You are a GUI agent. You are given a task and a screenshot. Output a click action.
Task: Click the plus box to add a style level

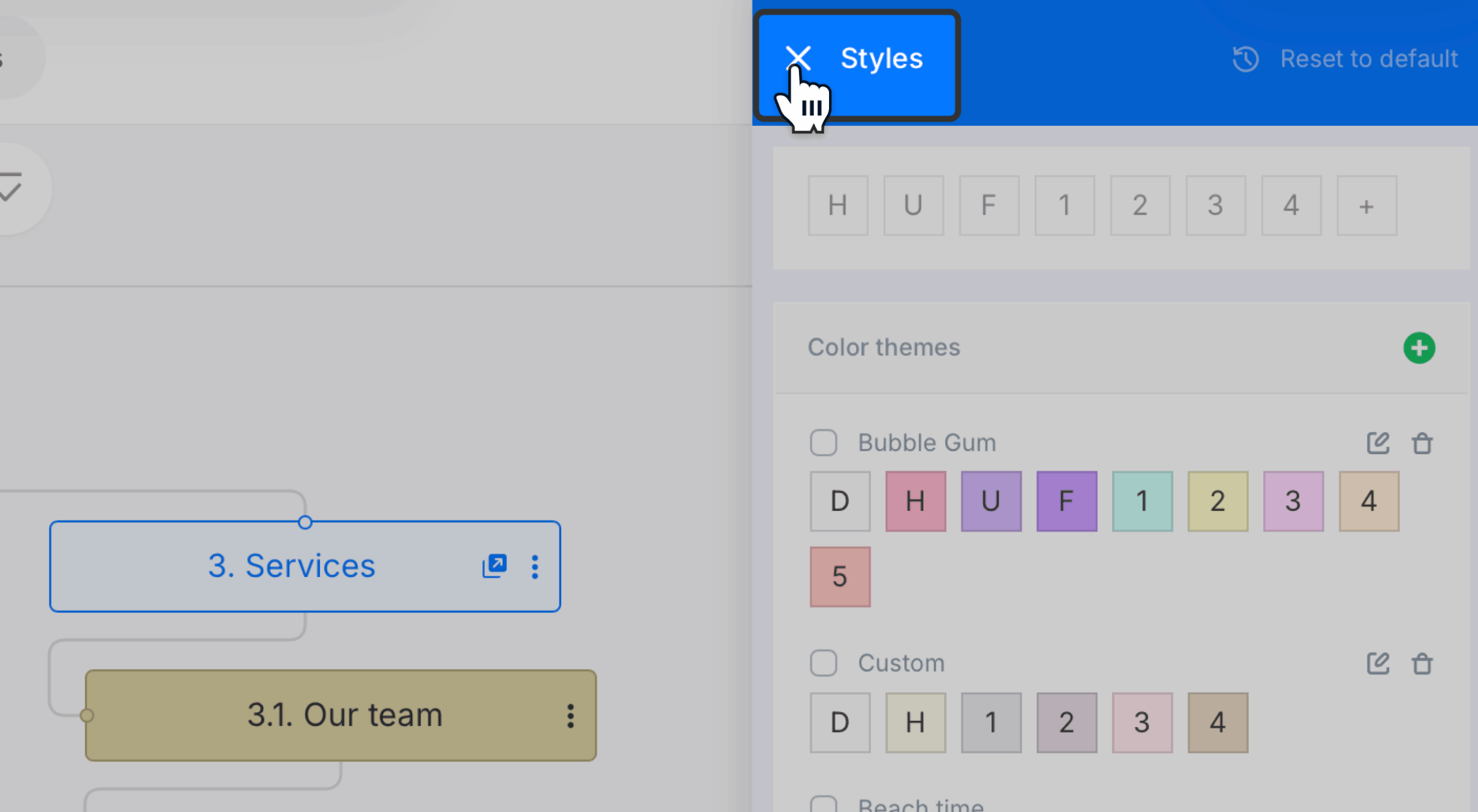coord(1367,205)
